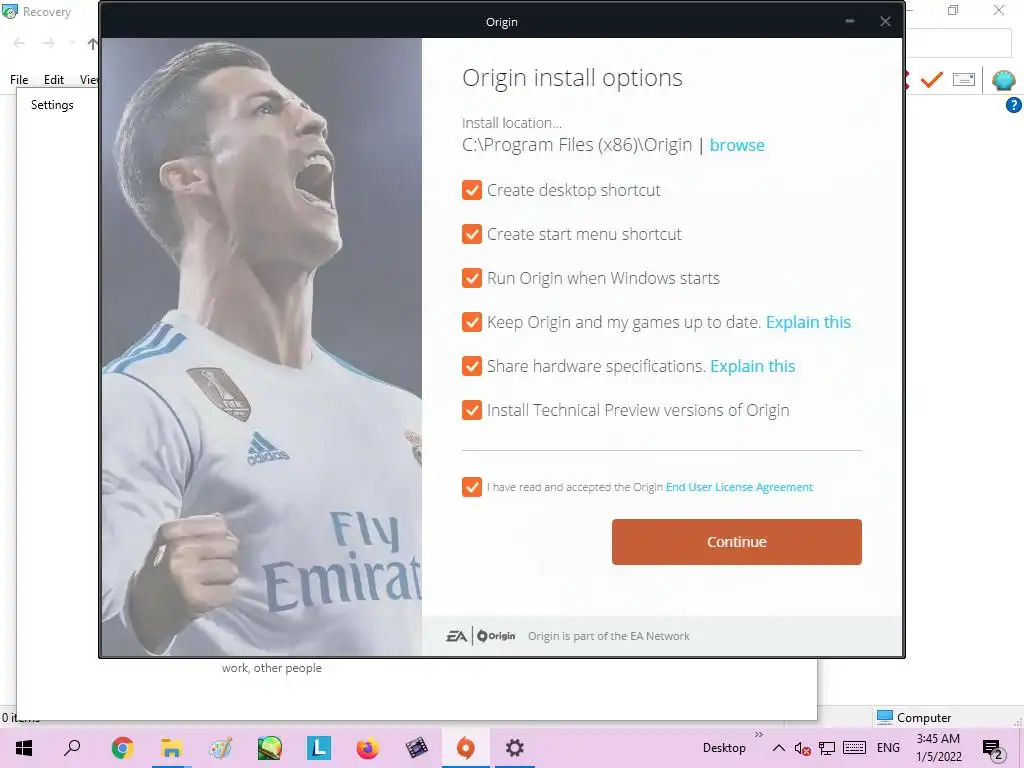
Task: Click the orange checkmark icon in Recovery toolbar
Action: [931, 80]
